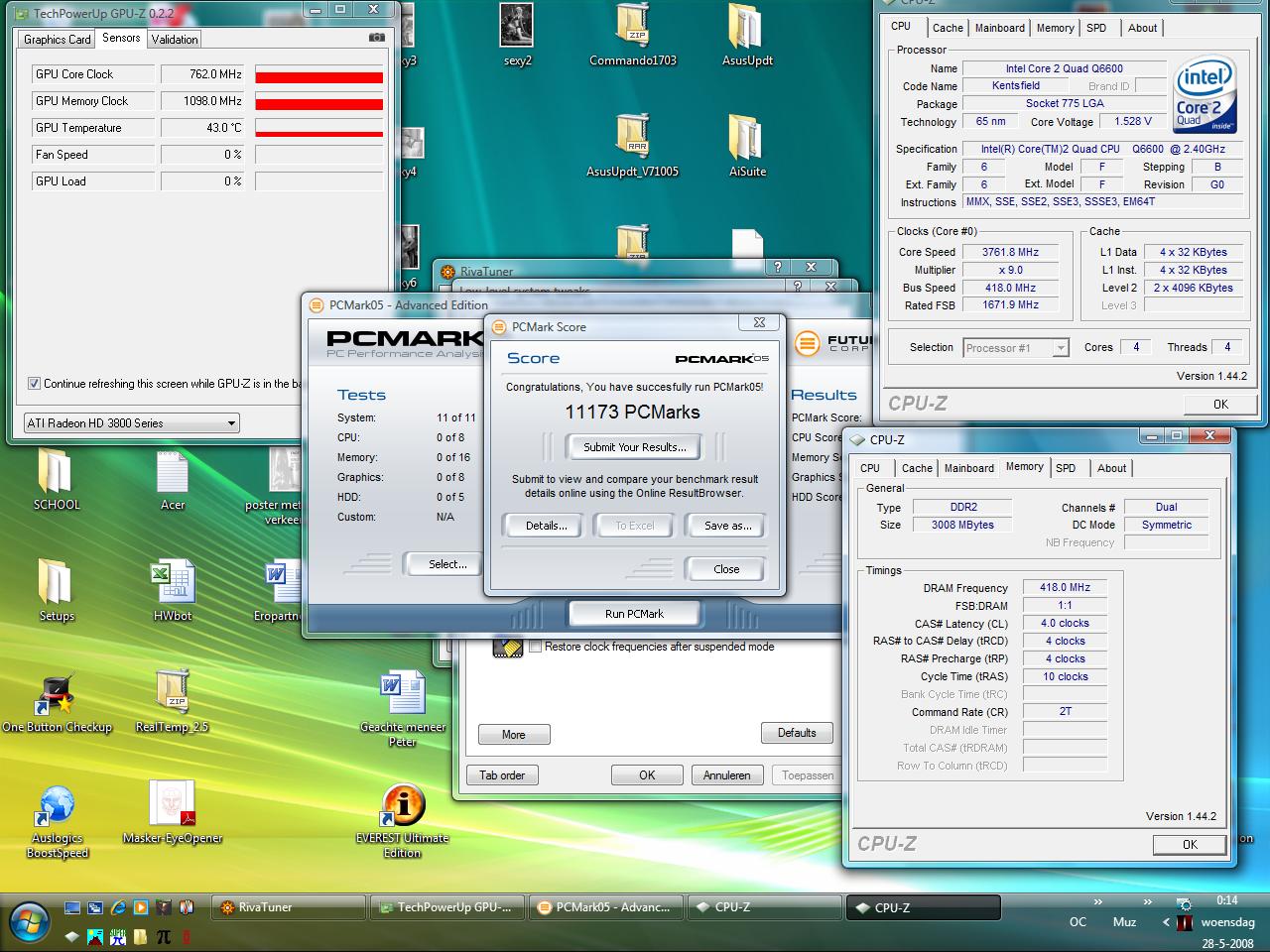
Task: Select the AsusUpdt_V71005 RAR archive icon
Action: click(633, 146)
